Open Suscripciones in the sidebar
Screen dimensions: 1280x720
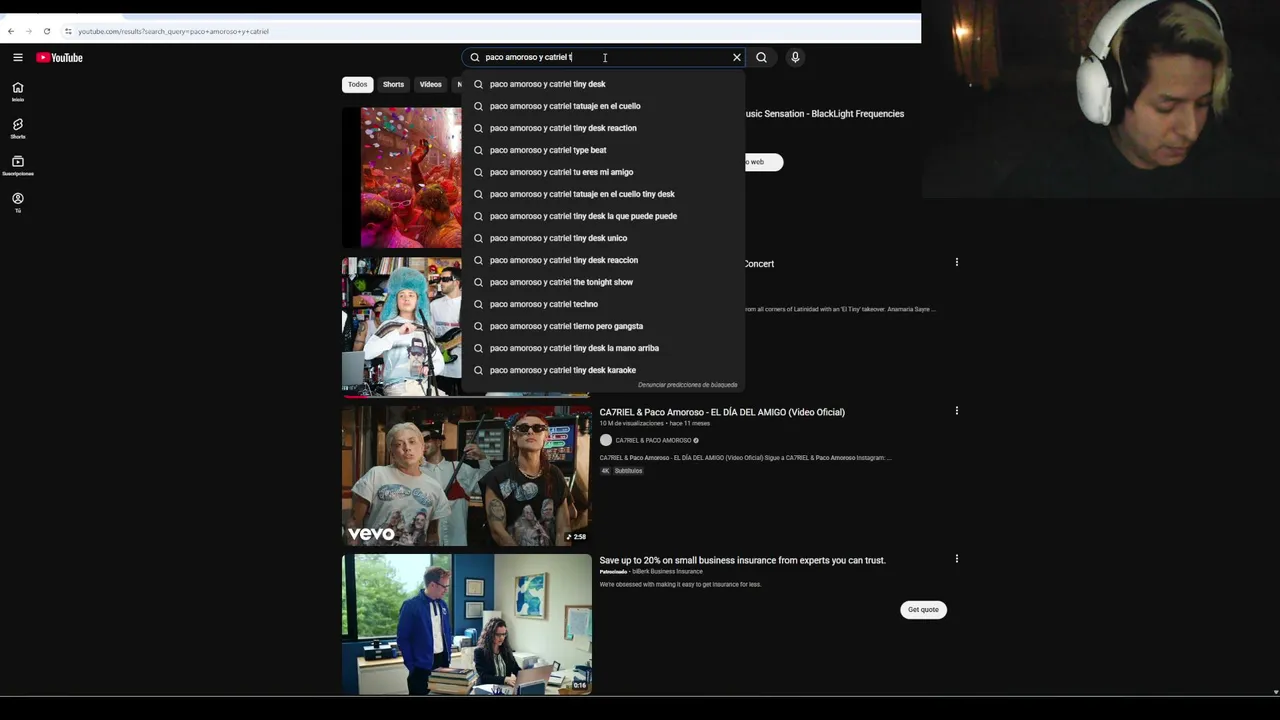[18, 165]
